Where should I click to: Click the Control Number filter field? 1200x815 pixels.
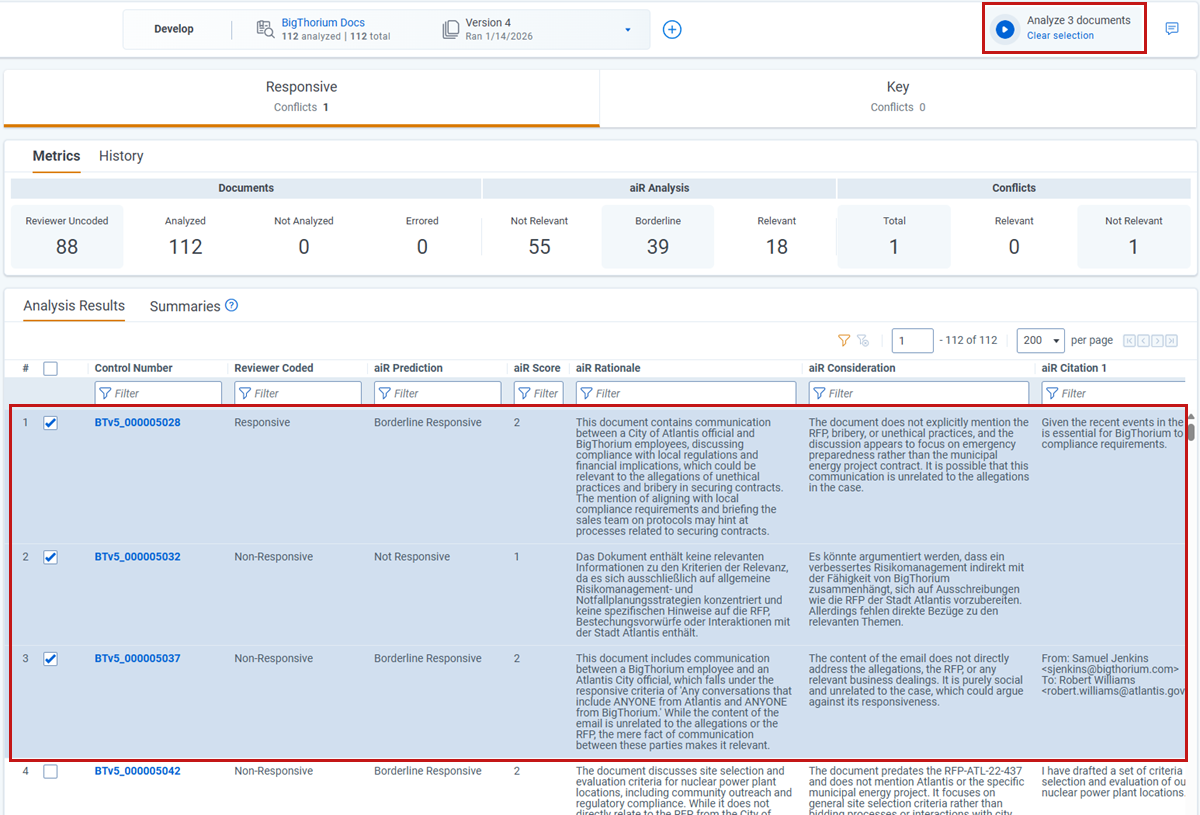pyautogui.click(x=158, y=393)
